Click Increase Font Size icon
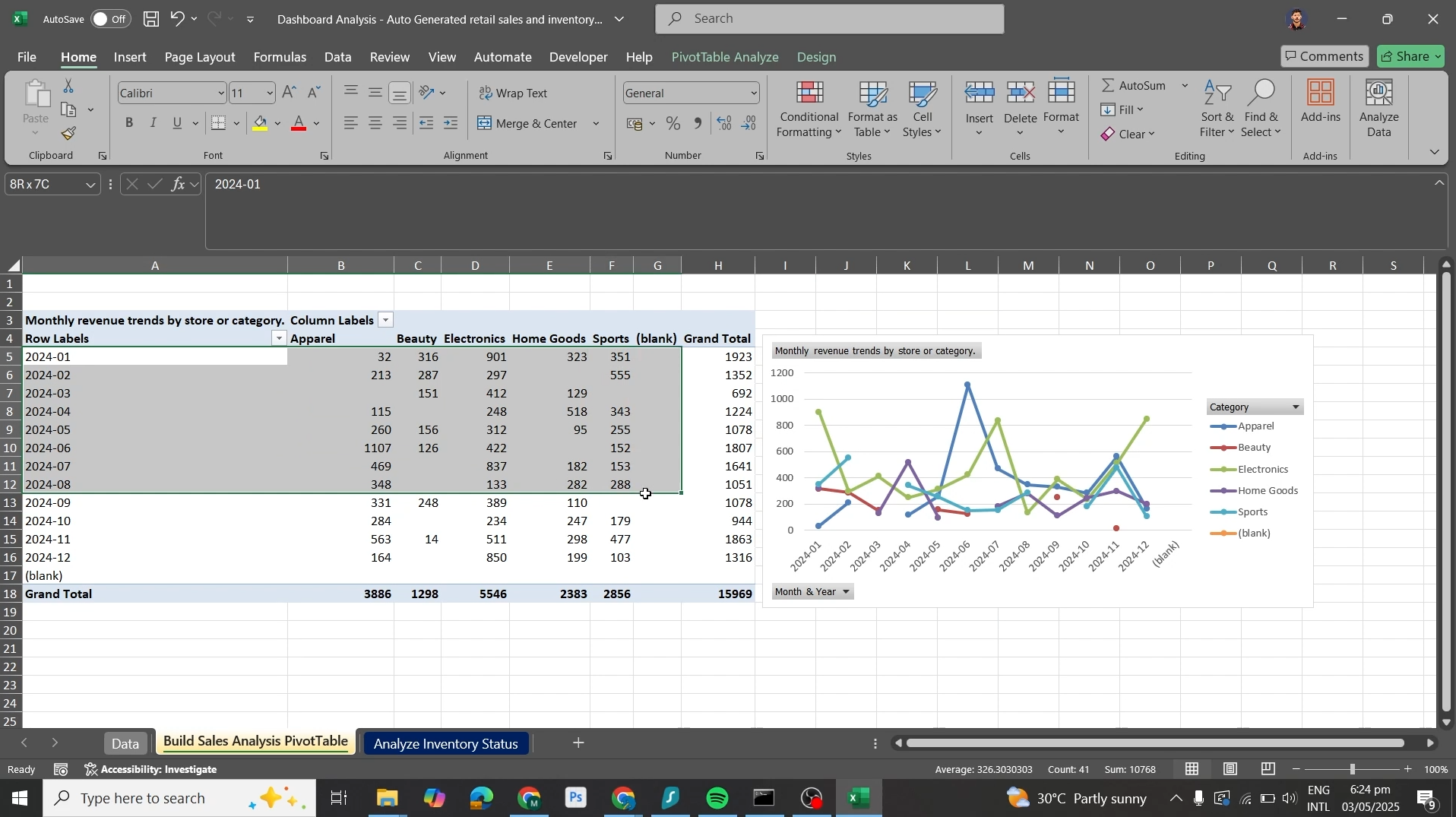 click(x=290, y=93)
